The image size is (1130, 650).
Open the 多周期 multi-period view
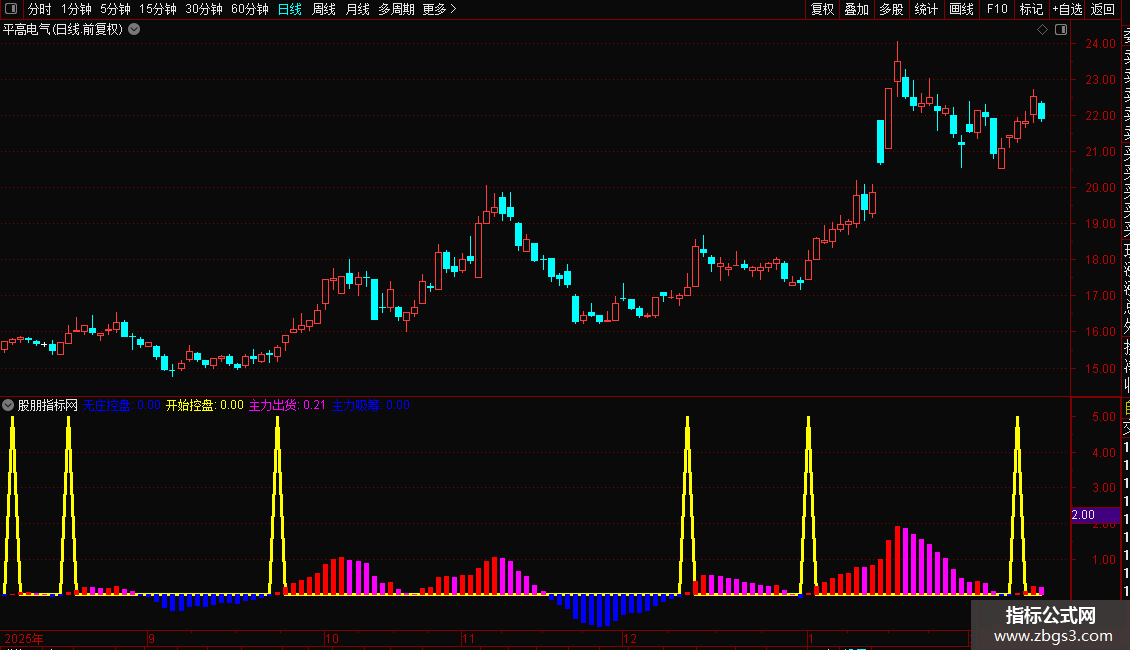click(x=396, y=9)
